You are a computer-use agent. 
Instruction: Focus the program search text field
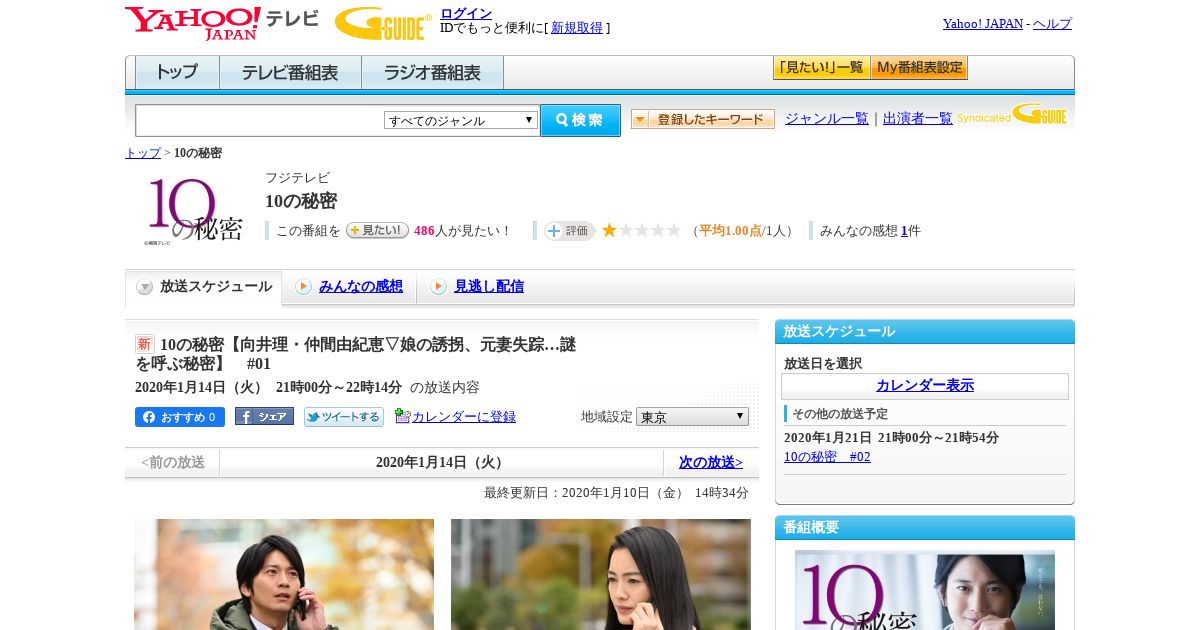coord(260,120)
